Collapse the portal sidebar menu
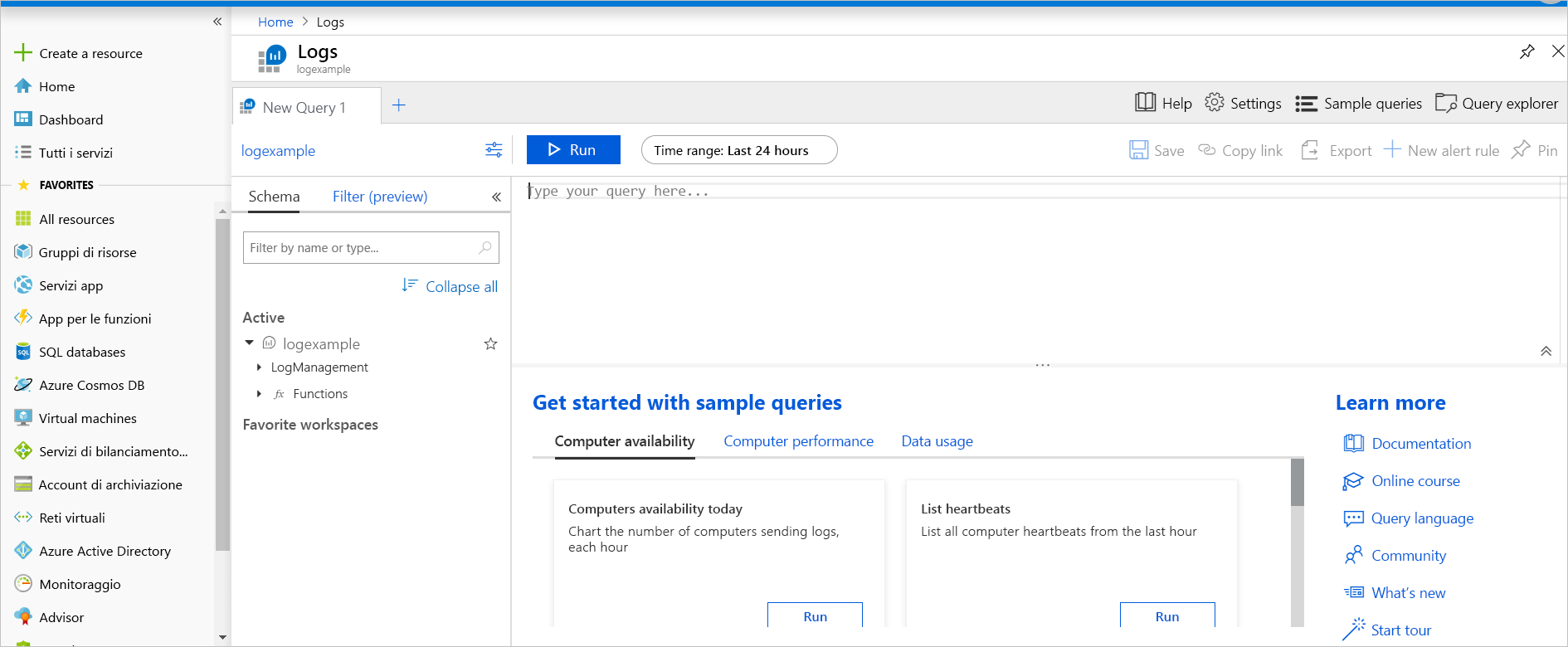1568x647 pixels. pyautogui.click(x=217, y=22)
